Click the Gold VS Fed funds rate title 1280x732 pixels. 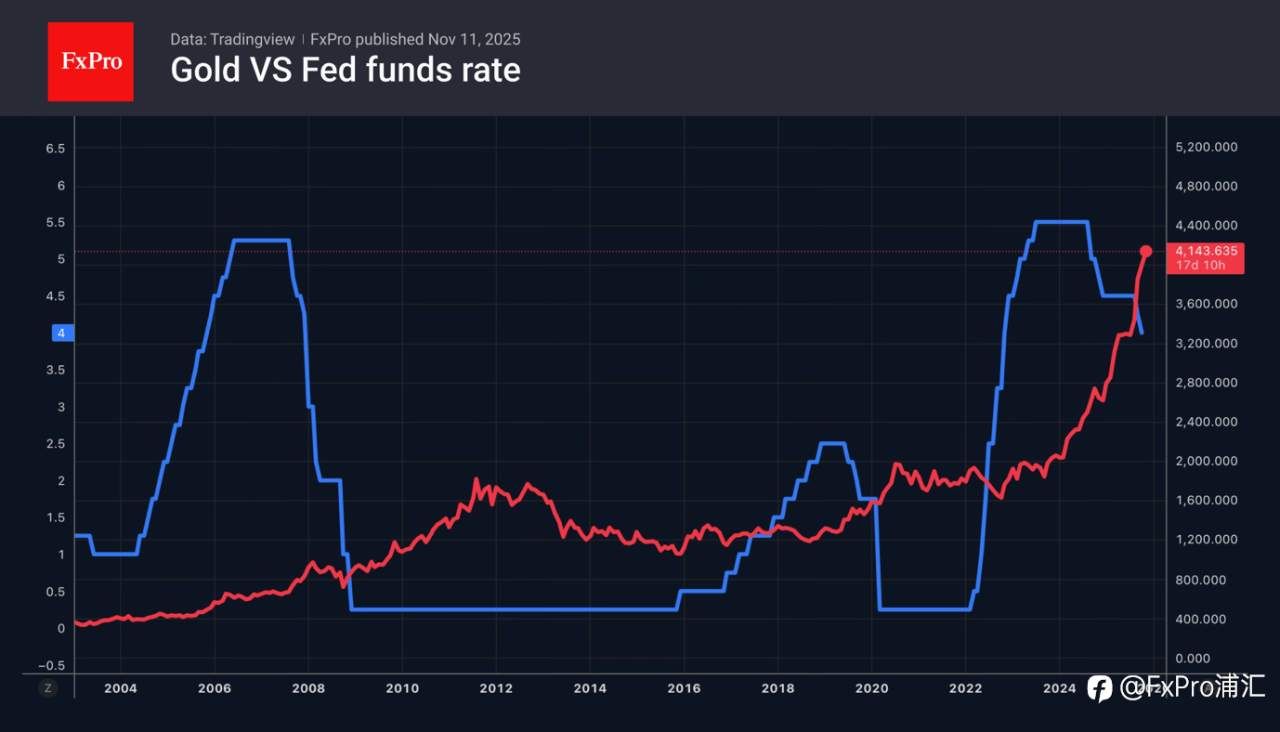click(x=345, y=70)
